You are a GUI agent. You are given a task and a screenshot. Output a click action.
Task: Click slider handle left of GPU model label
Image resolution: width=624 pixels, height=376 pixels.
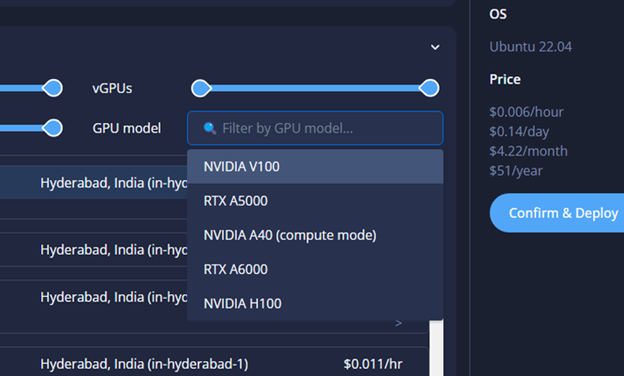tap(53, 128)
